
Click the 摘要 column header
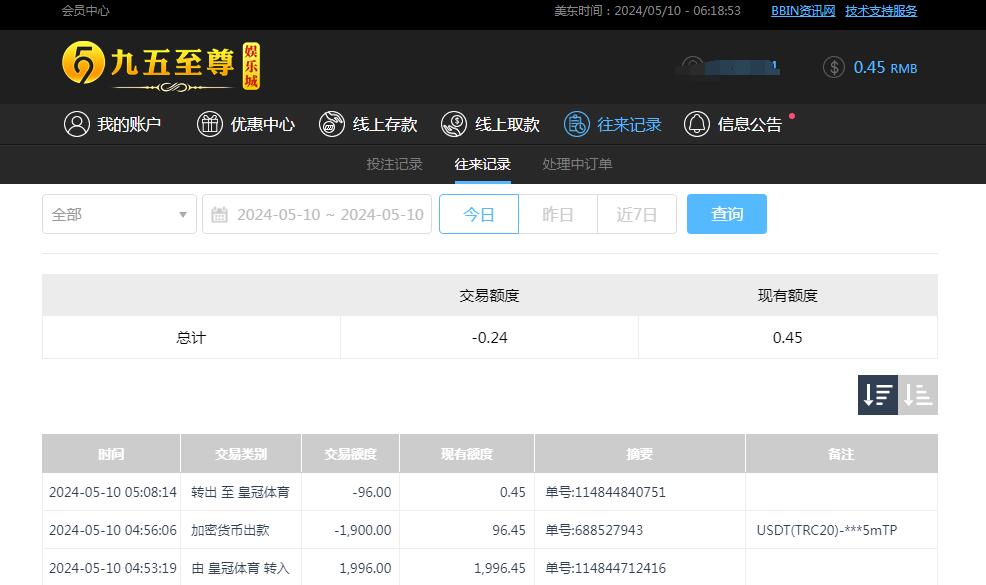640,454
